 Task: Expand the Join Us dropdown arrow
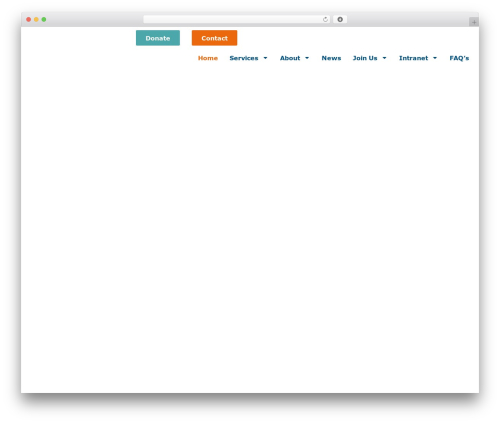384,58
